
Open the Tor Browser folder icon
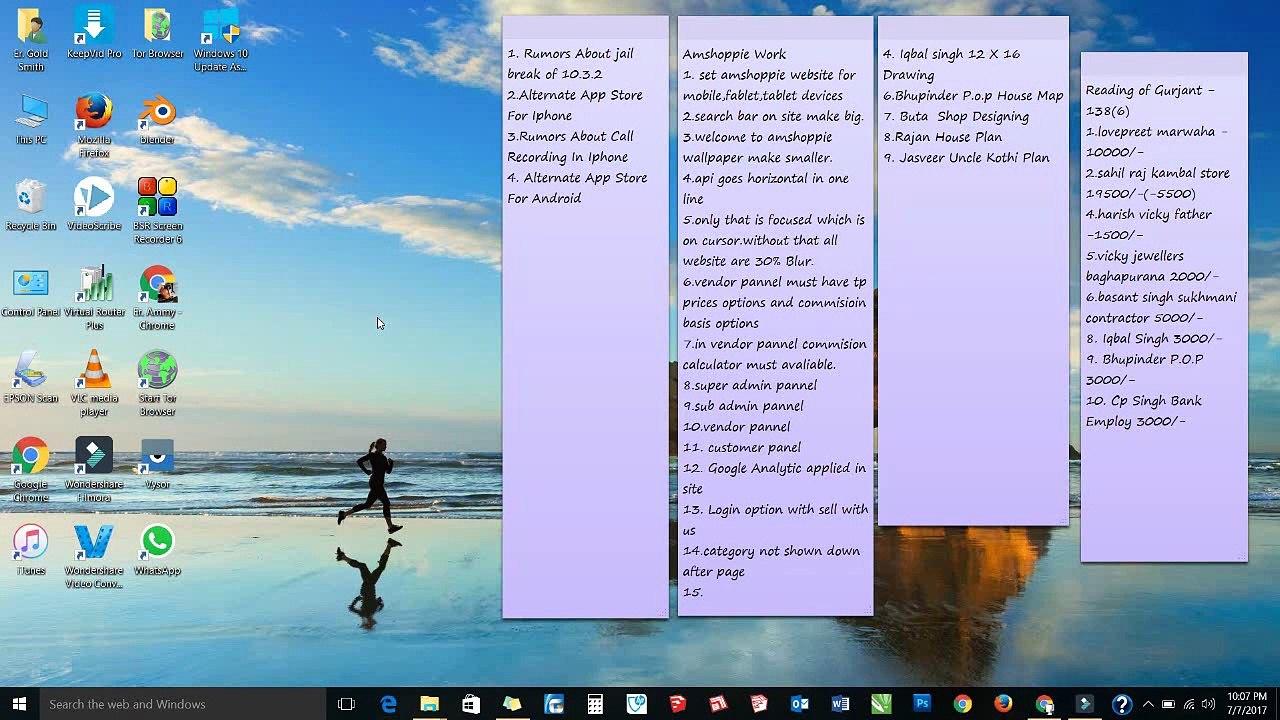point(157,34)
